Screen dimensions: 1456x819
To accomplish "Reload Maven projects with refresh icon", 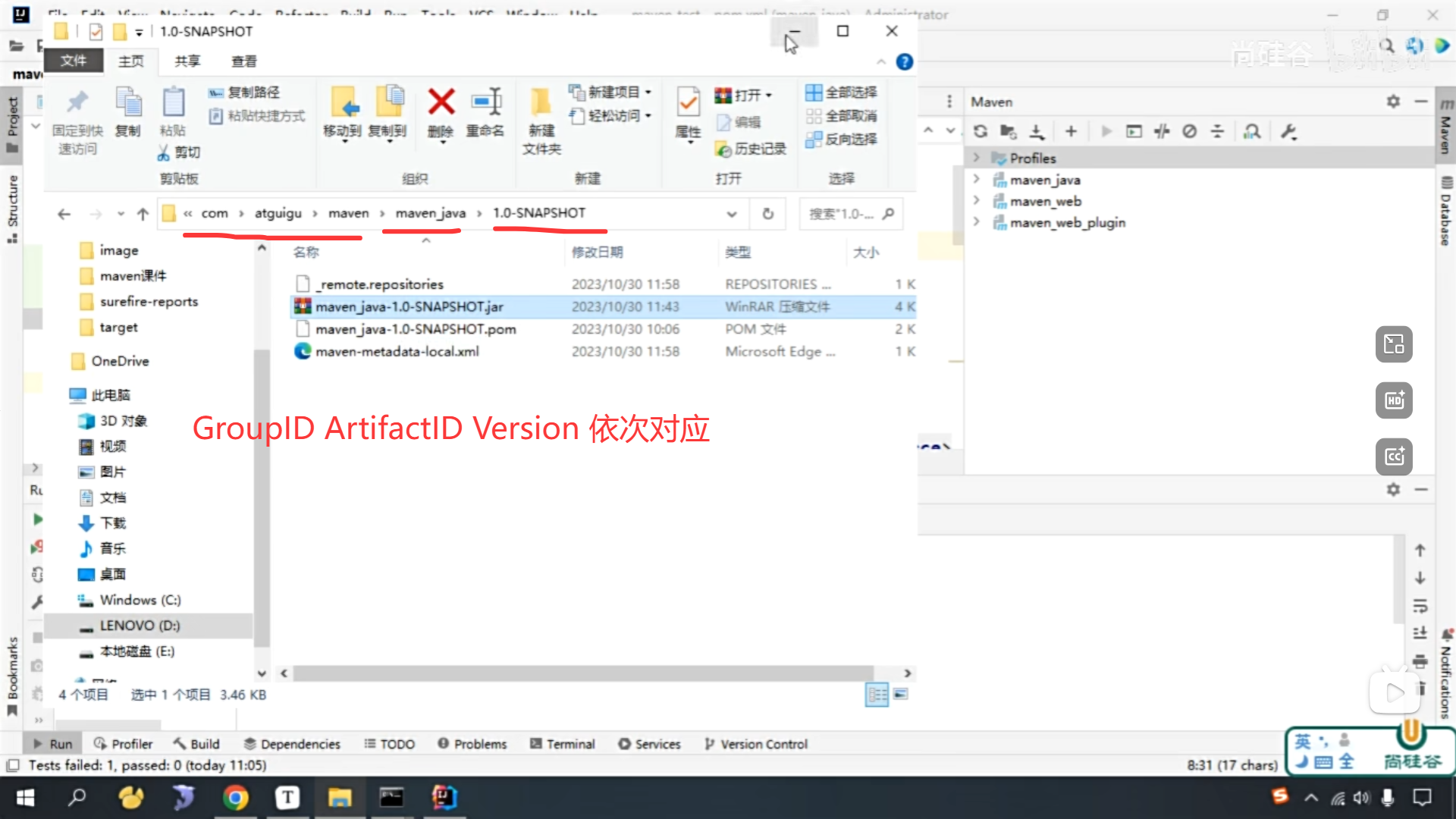I will (980, 131).
